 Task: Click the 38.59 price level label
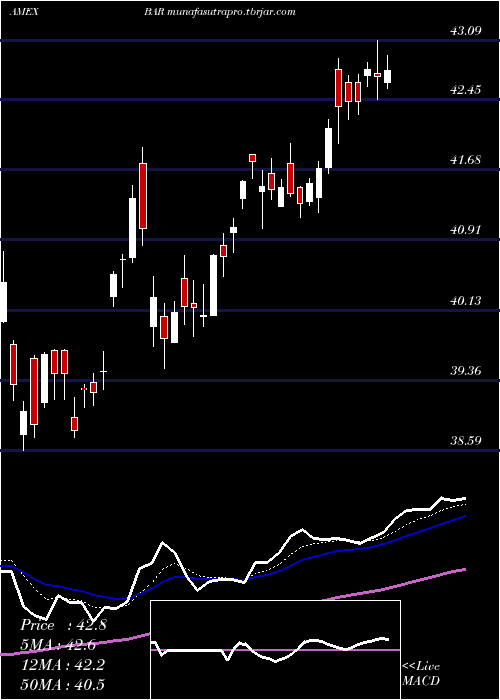pos(466,441)
